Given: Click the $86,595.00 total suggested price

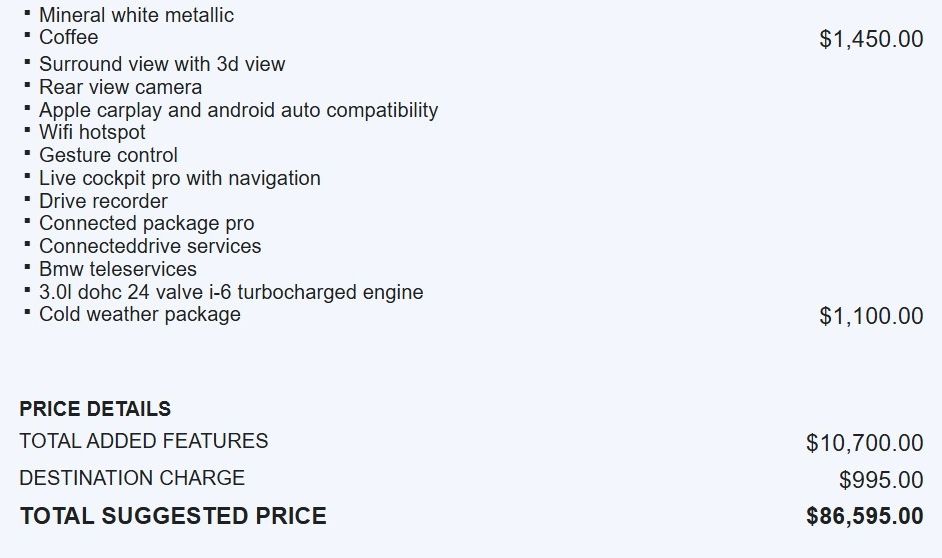Looking at the screenshot, I should [x=864, y=517].
